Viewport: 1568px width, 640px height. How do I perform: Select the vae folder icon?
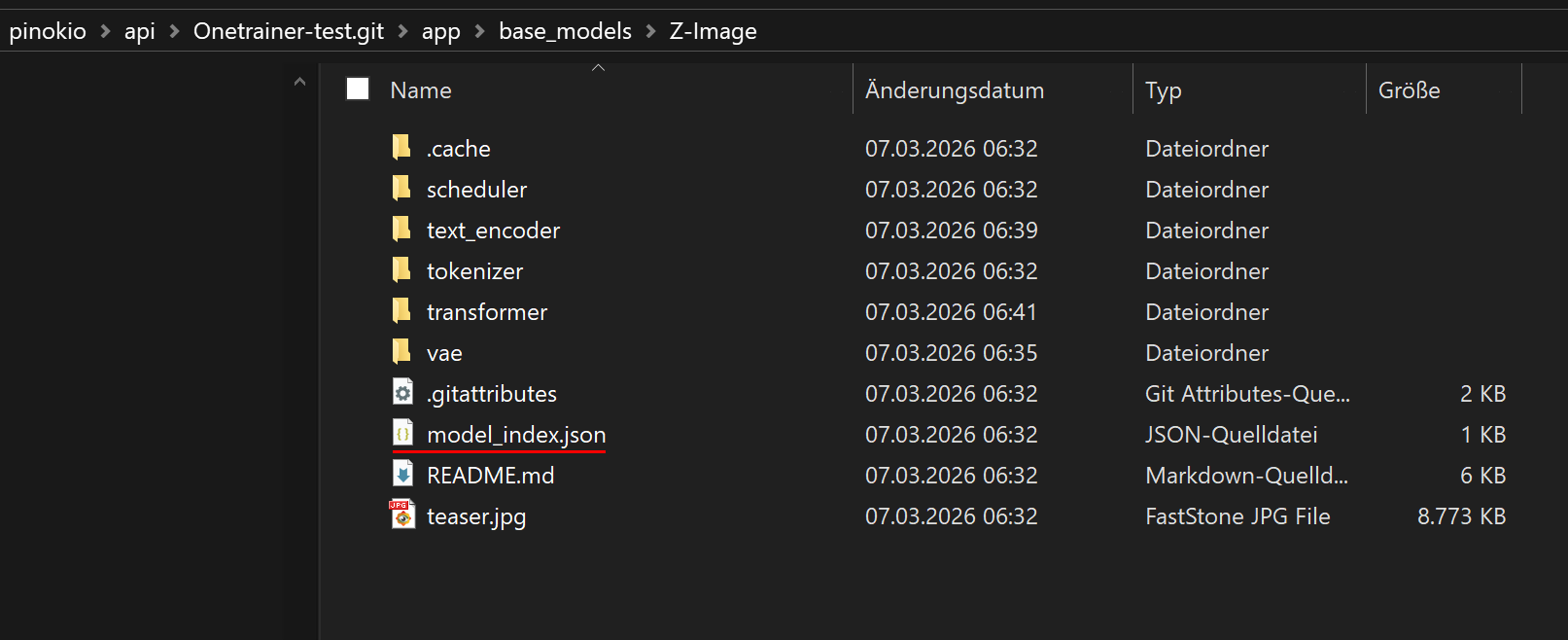click(x=401, y=352)
